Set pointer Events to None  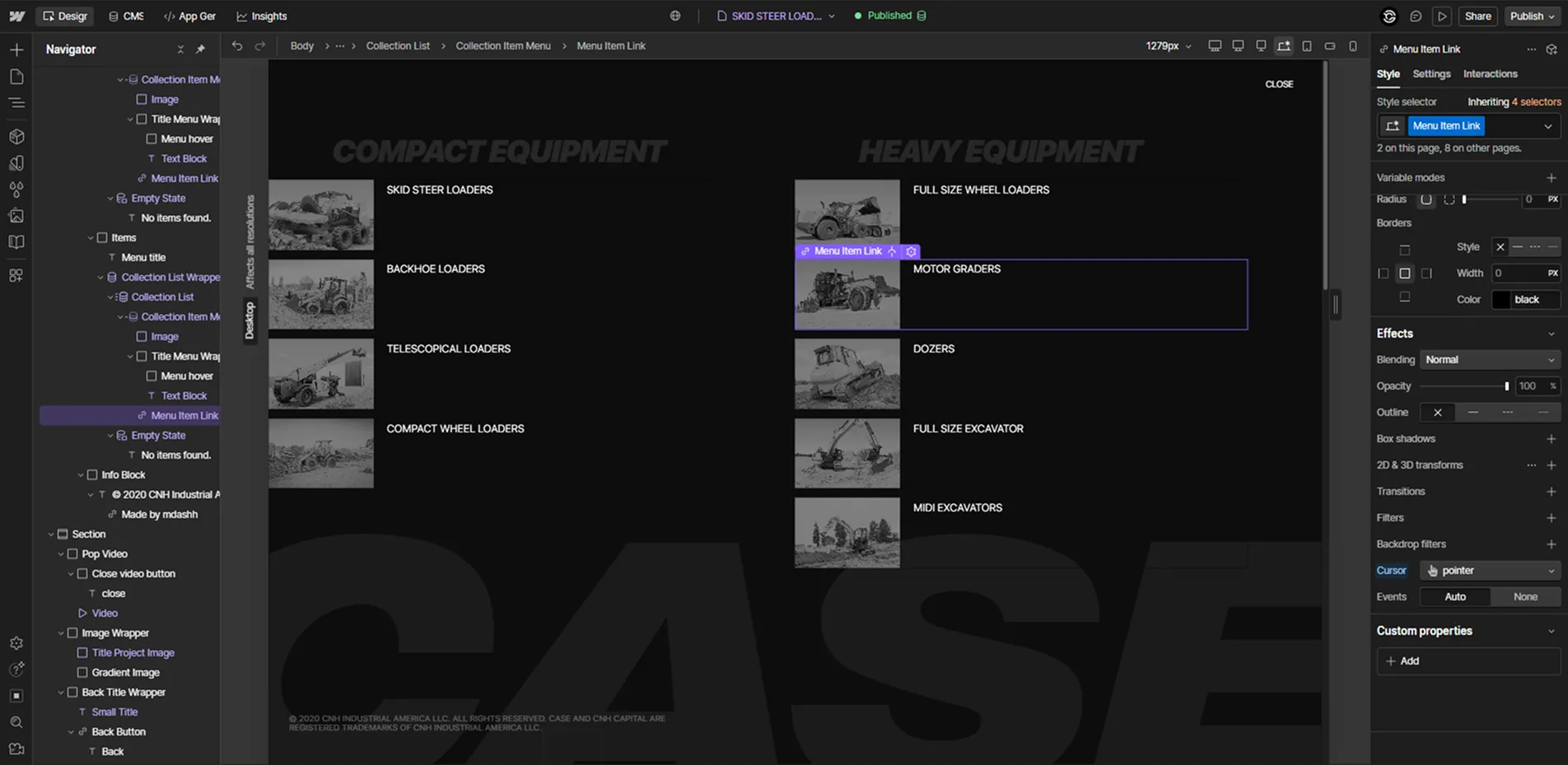click(x=1525, y=597)
